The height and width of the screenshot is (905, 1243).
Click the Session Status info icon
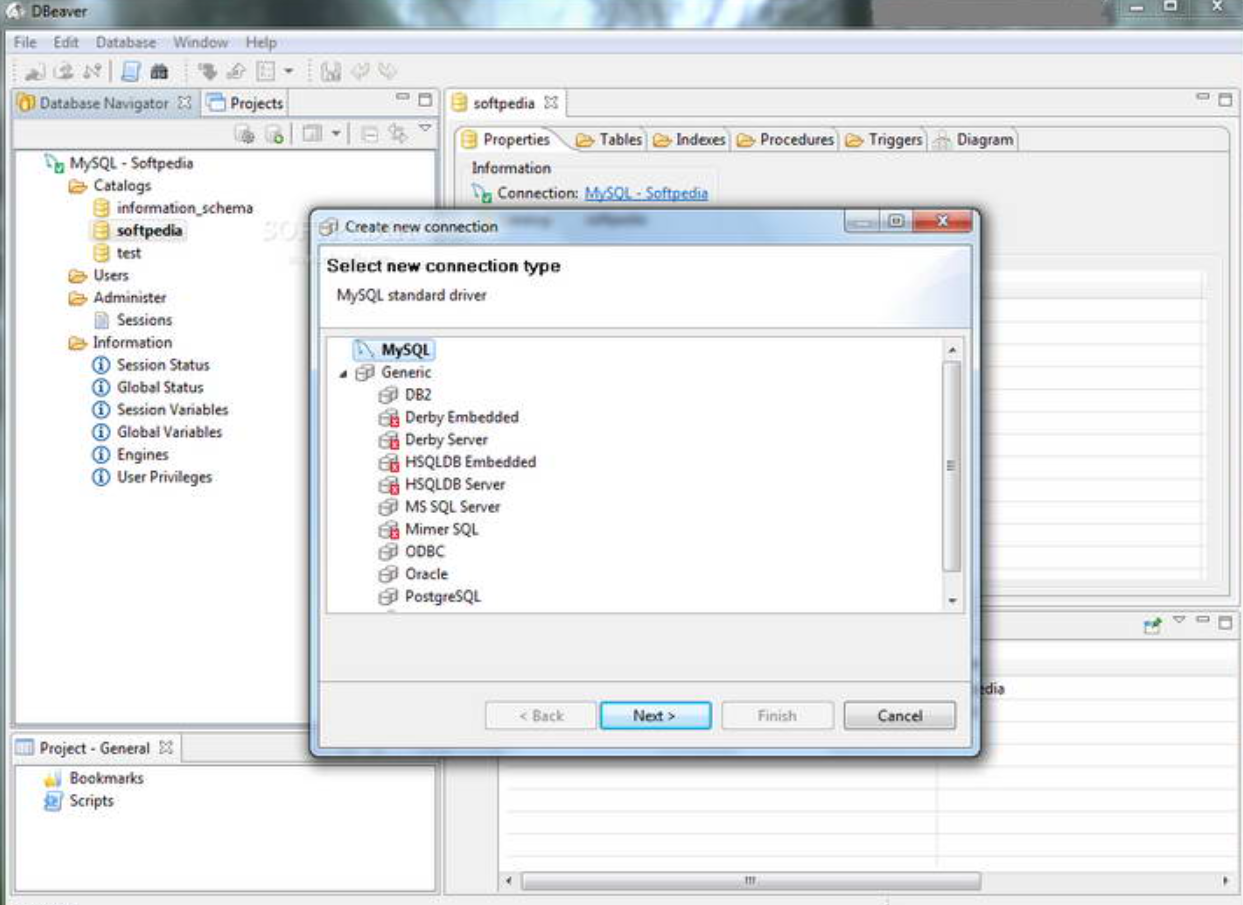click(101, 365)
